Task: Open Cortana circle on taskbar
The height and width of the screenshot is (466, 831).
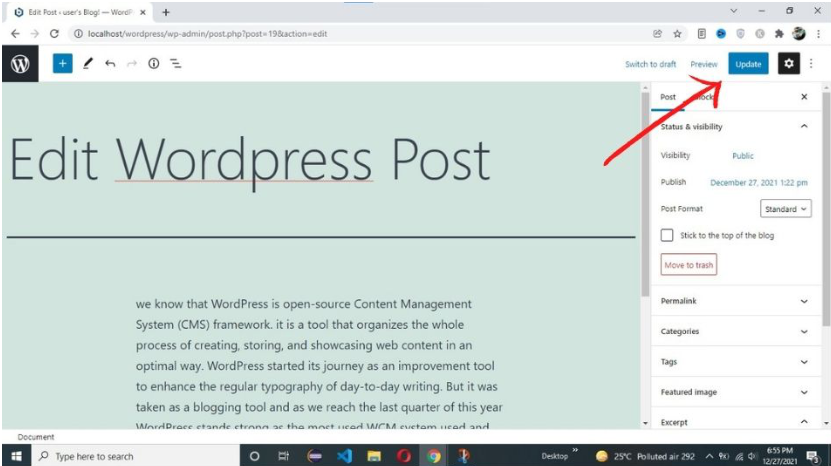Action: [x=254, y=456]
